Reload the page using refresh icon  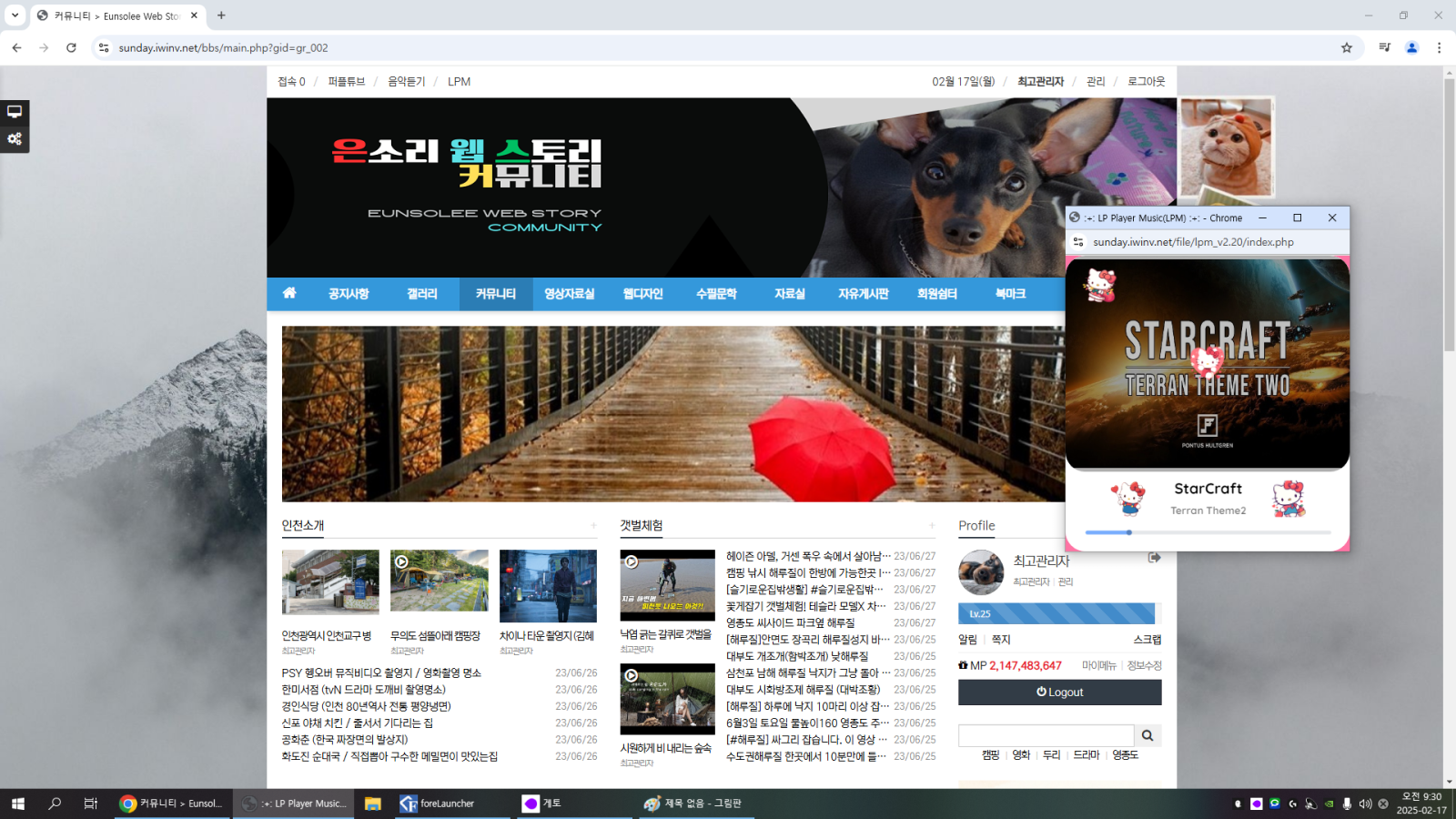[x=71, y=47]
